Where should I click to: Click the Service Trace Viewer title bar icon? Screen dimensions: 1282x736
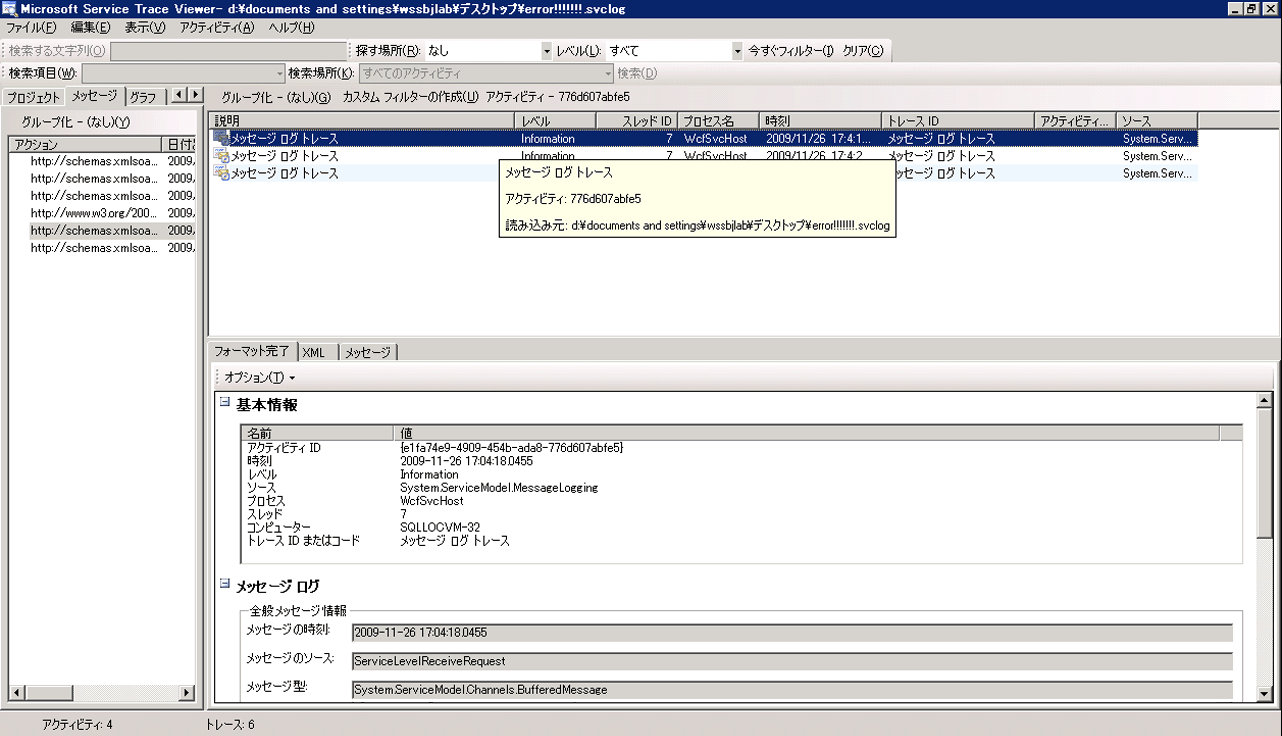9,9
